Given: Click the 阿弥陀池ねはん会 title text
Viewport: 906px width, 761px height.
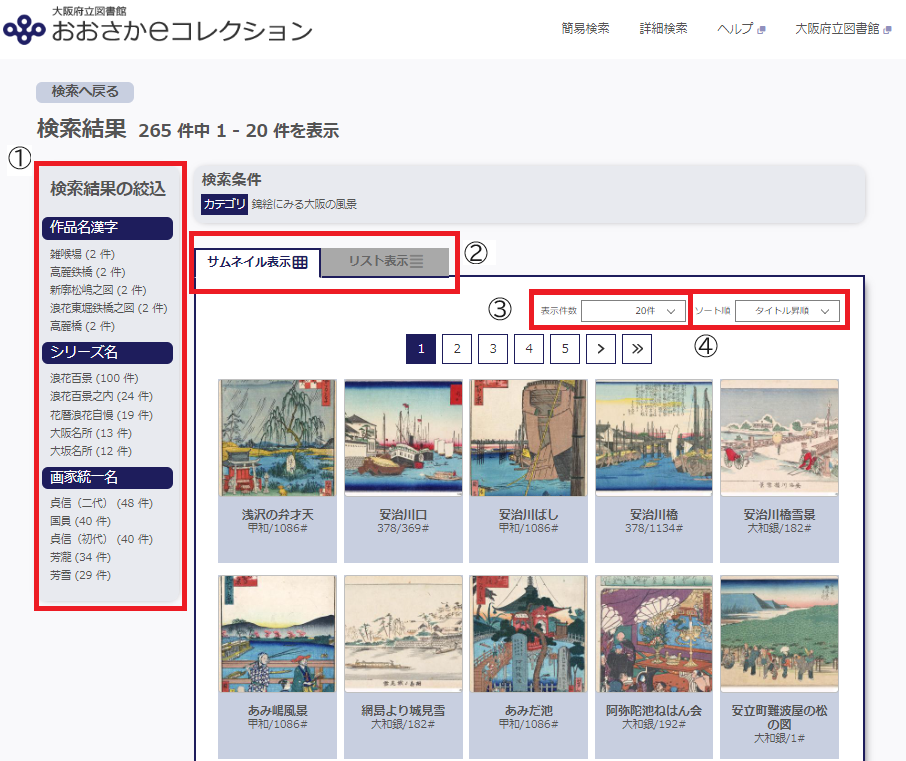Looking at the screenshot, I should click(x=654, y=710).
